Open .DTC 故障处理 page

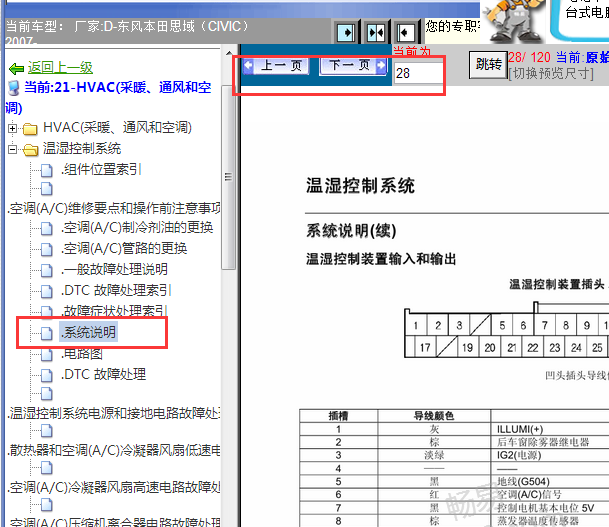(103, 374)
